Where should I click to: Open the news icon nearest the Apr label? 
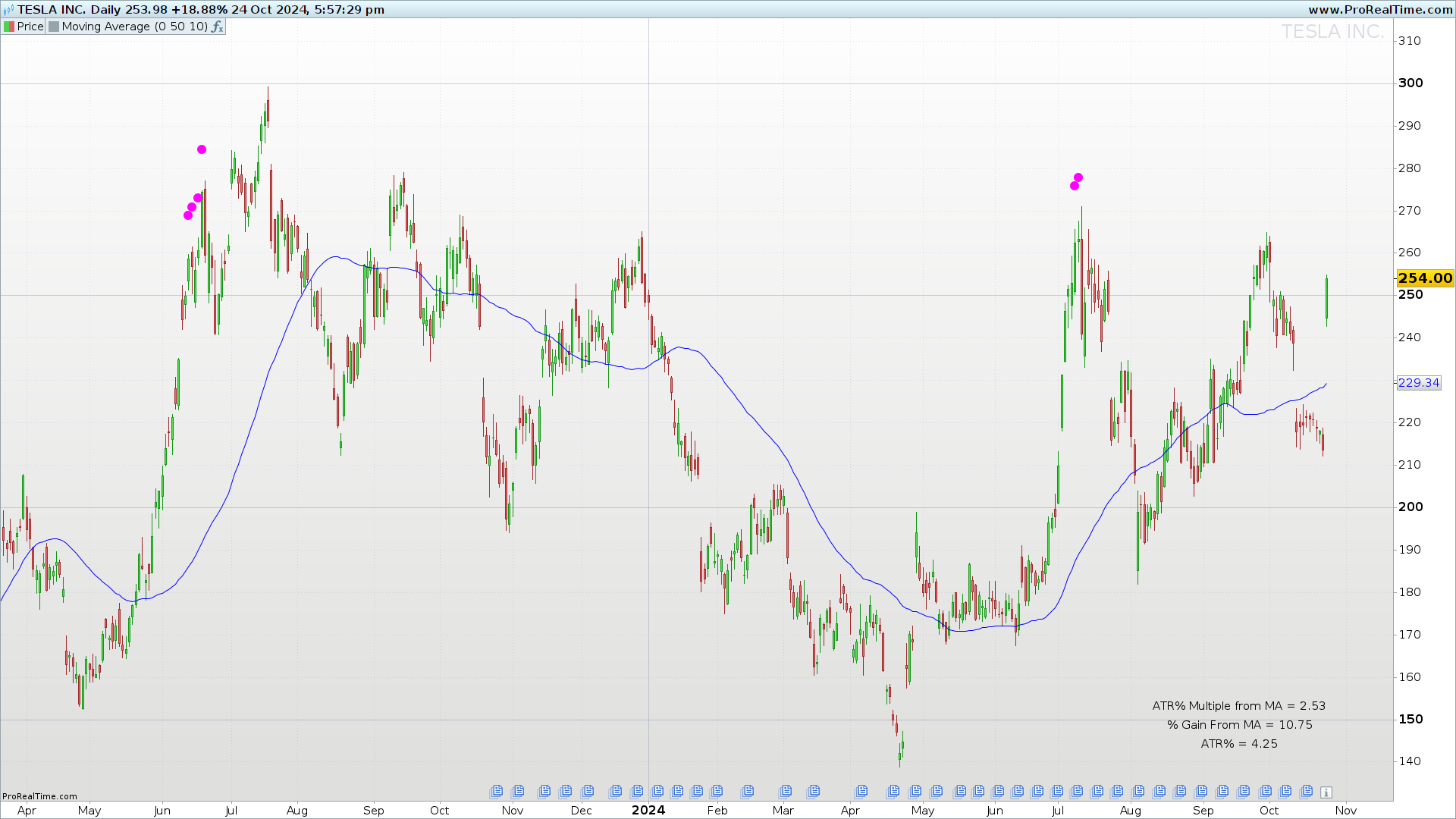861,791
